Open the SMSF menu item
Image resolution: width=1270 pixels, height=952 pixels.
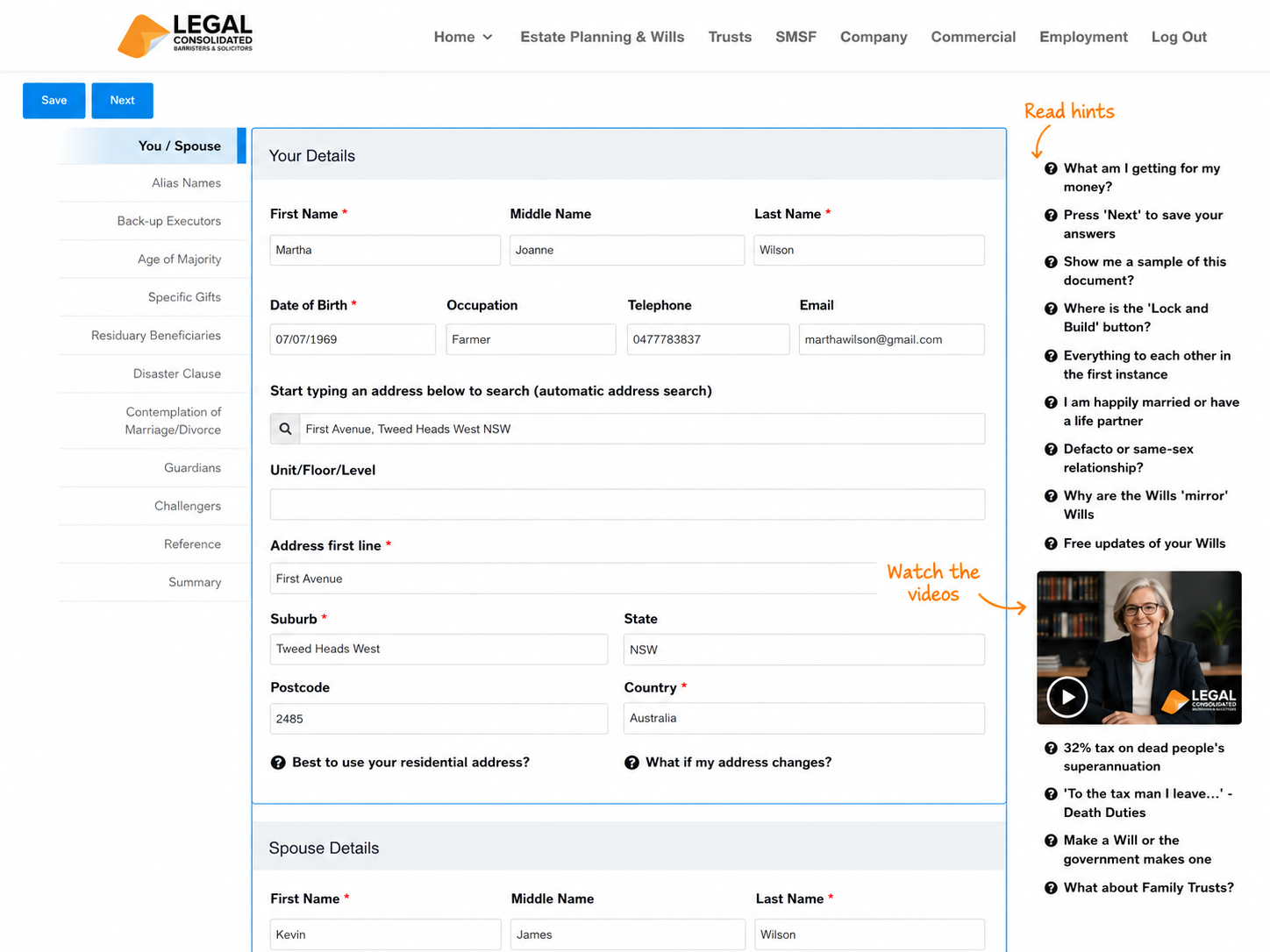pyautogui.click(x=796, y=37)
